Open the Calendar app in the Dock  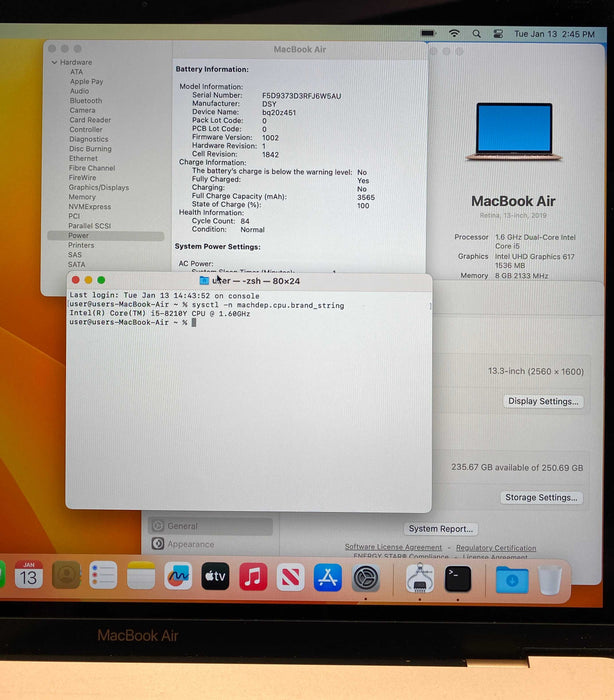(29, 575)
